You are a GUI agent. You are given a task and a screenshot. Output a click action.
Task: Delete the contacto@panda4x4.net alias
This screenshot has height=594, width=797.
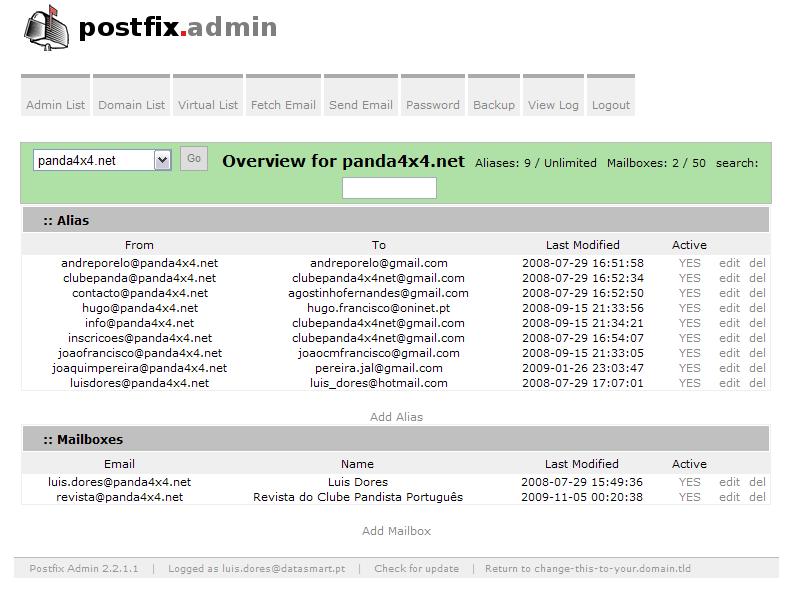click(757, 293)
